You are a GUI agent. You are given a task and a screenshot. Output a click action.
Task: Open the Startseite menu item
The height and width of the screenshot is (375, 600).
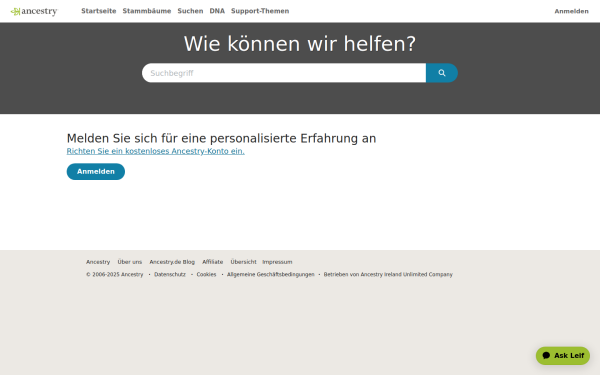point(99,11)
